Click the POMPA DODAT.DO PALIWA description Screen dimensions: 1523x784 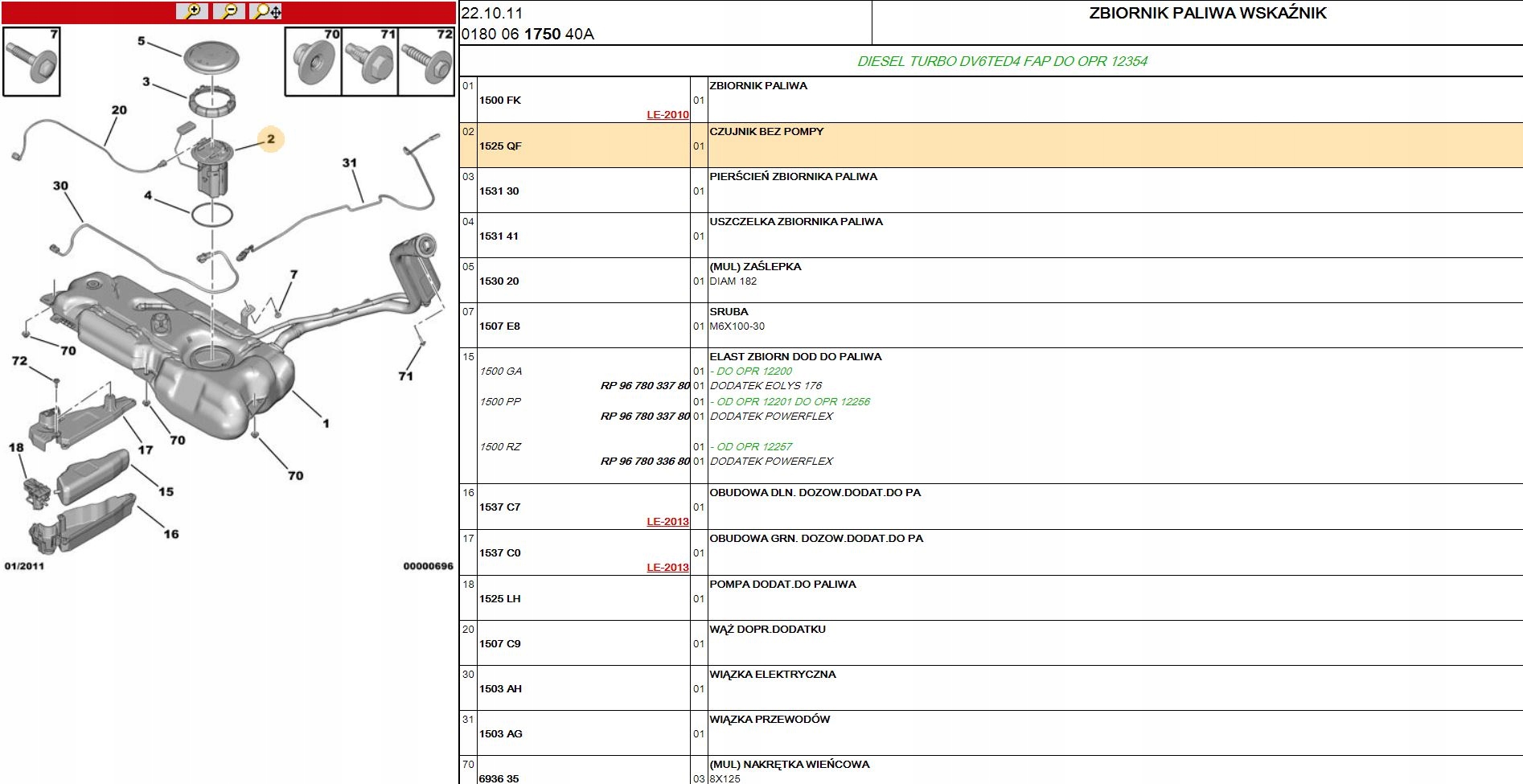pyautogui.click(x=782, y=585)
